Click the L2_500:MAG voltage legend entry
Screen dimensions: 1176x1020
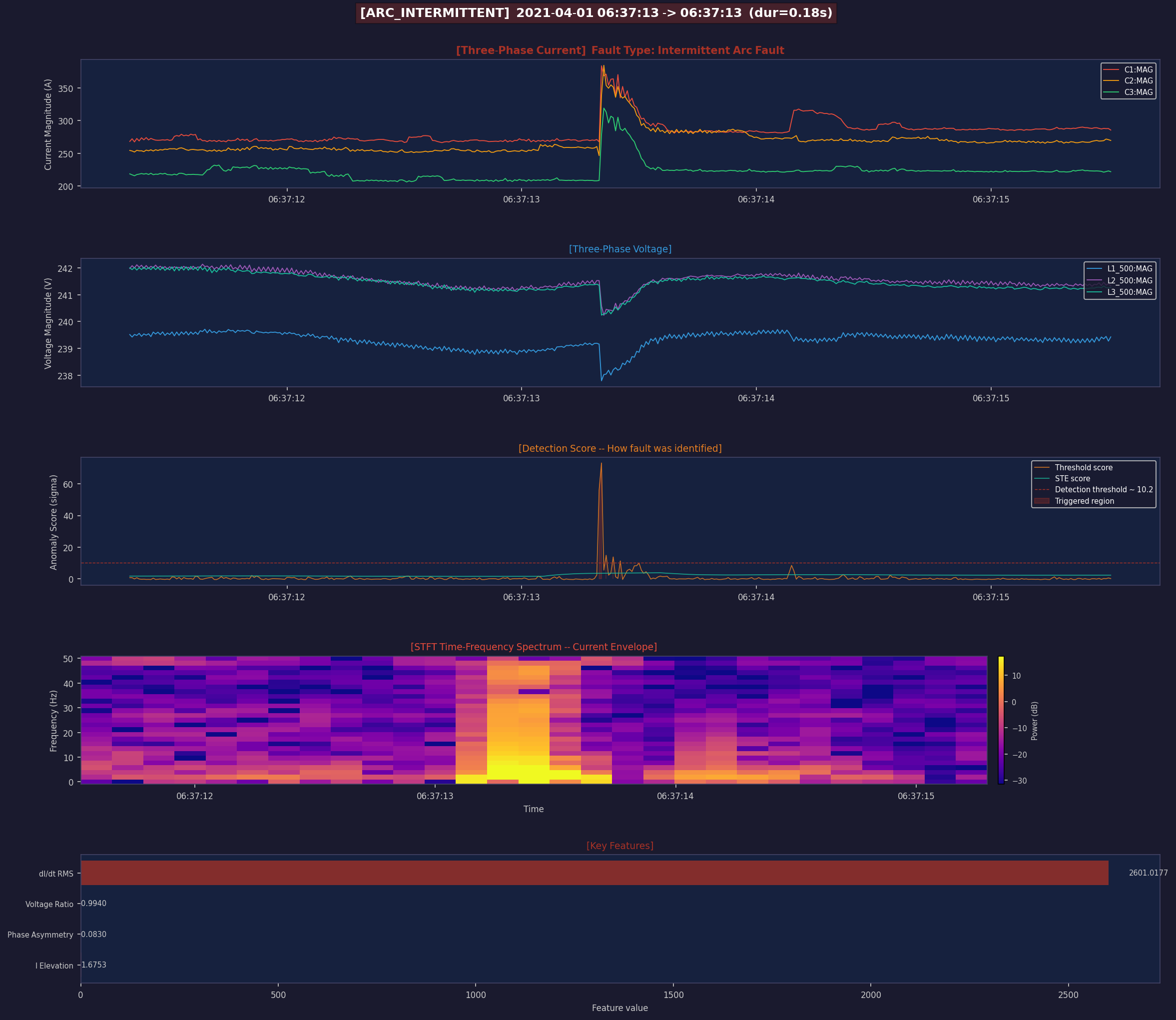coord(1130,281)
